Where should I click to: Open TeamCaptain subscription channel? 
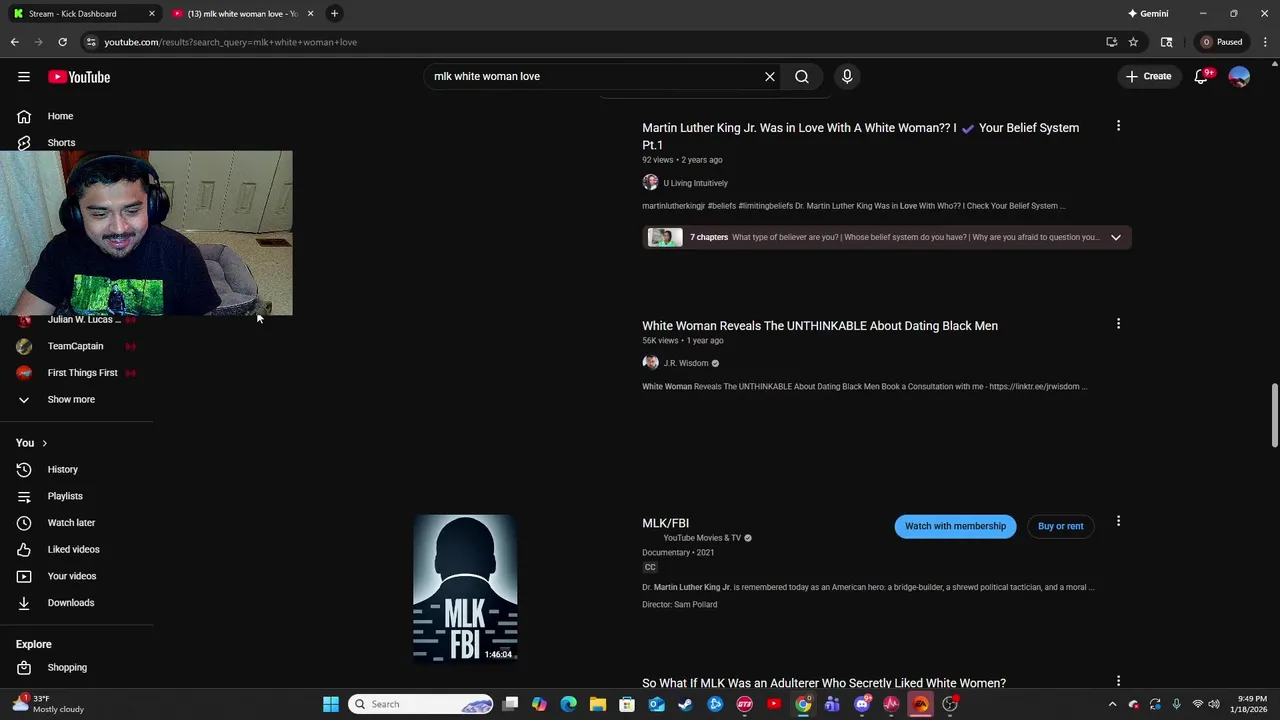pyautogui.click(x=76, y=346)
